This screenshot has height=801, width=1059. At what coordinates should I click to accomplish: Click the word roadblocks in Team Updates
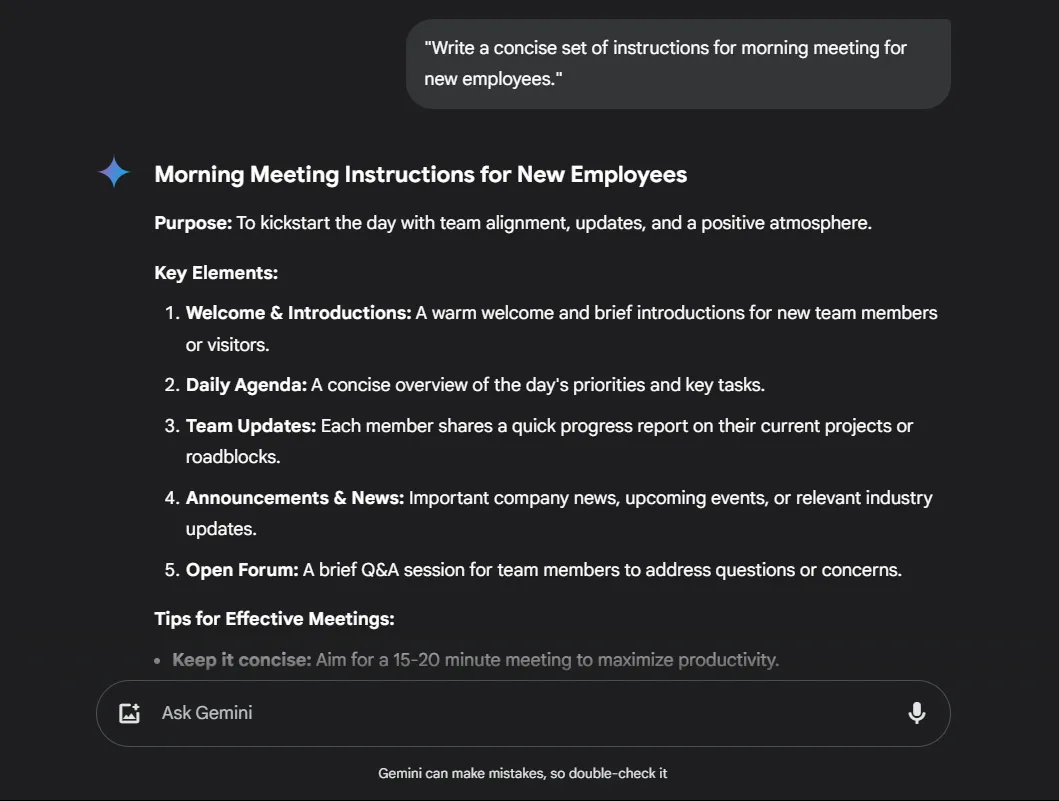233,457
